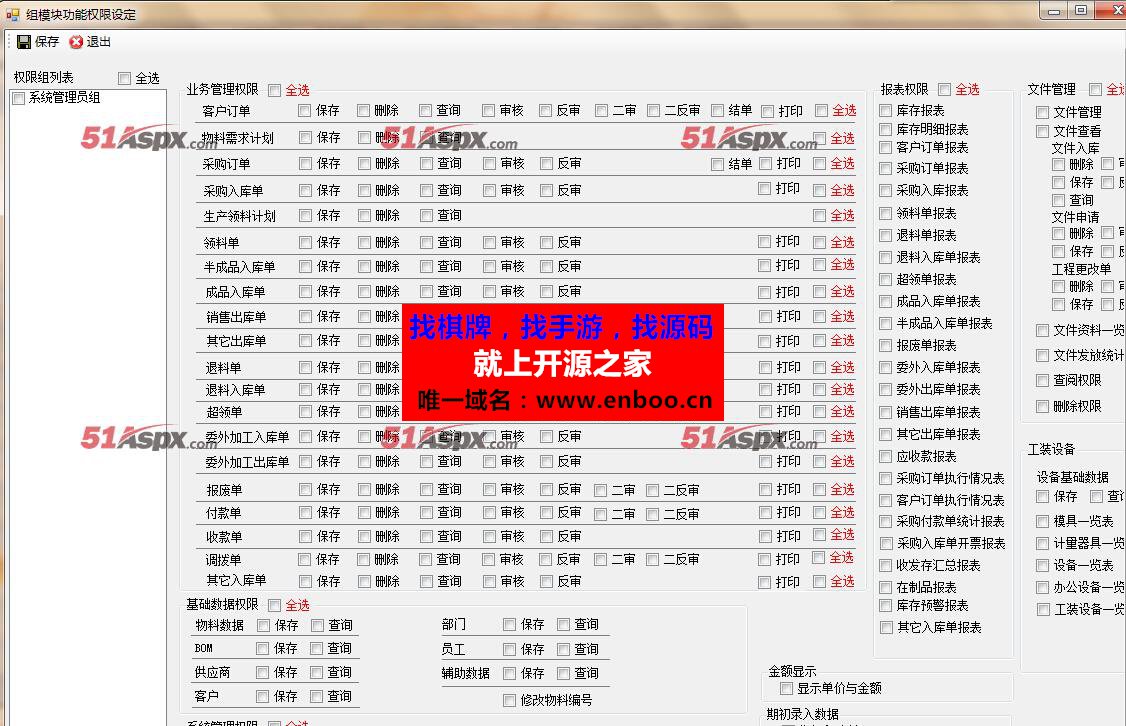Check 查询 in the 生产领料计划 row
The image size is (1126, 726).
click(427, 215)
